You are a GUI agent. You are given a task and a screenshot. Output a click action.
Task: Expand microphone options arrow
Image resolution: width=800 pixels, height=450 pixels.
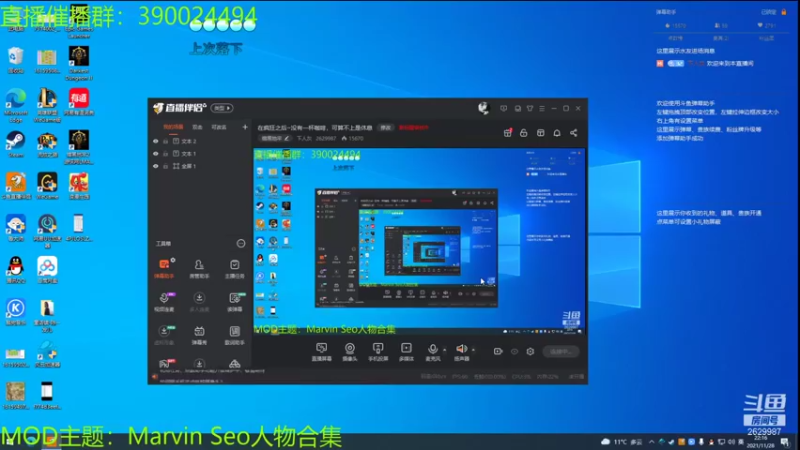pos(444,350)
